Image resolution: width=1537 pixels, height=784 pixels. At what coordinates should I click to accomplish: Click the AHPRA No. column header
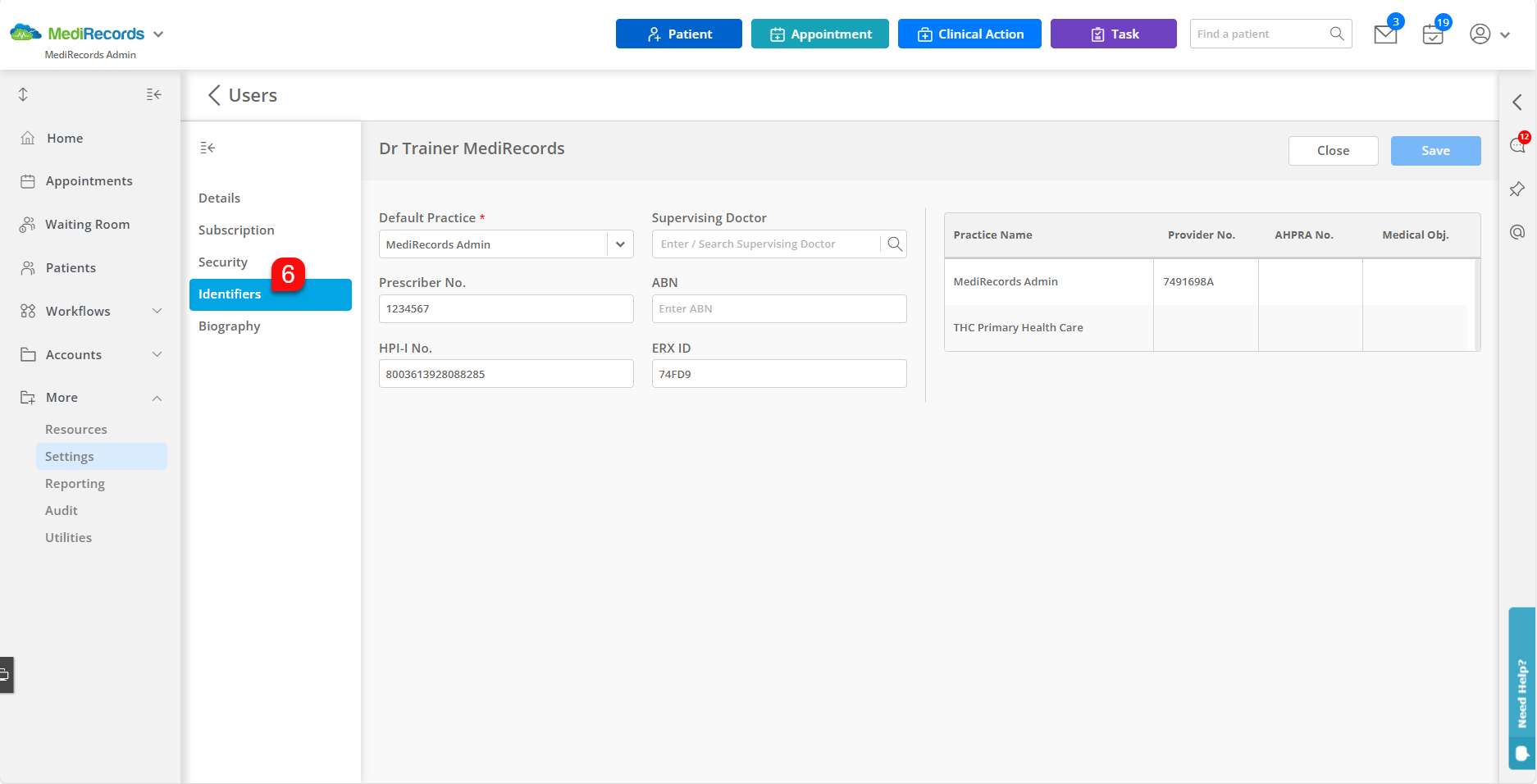click(1303, 235)
